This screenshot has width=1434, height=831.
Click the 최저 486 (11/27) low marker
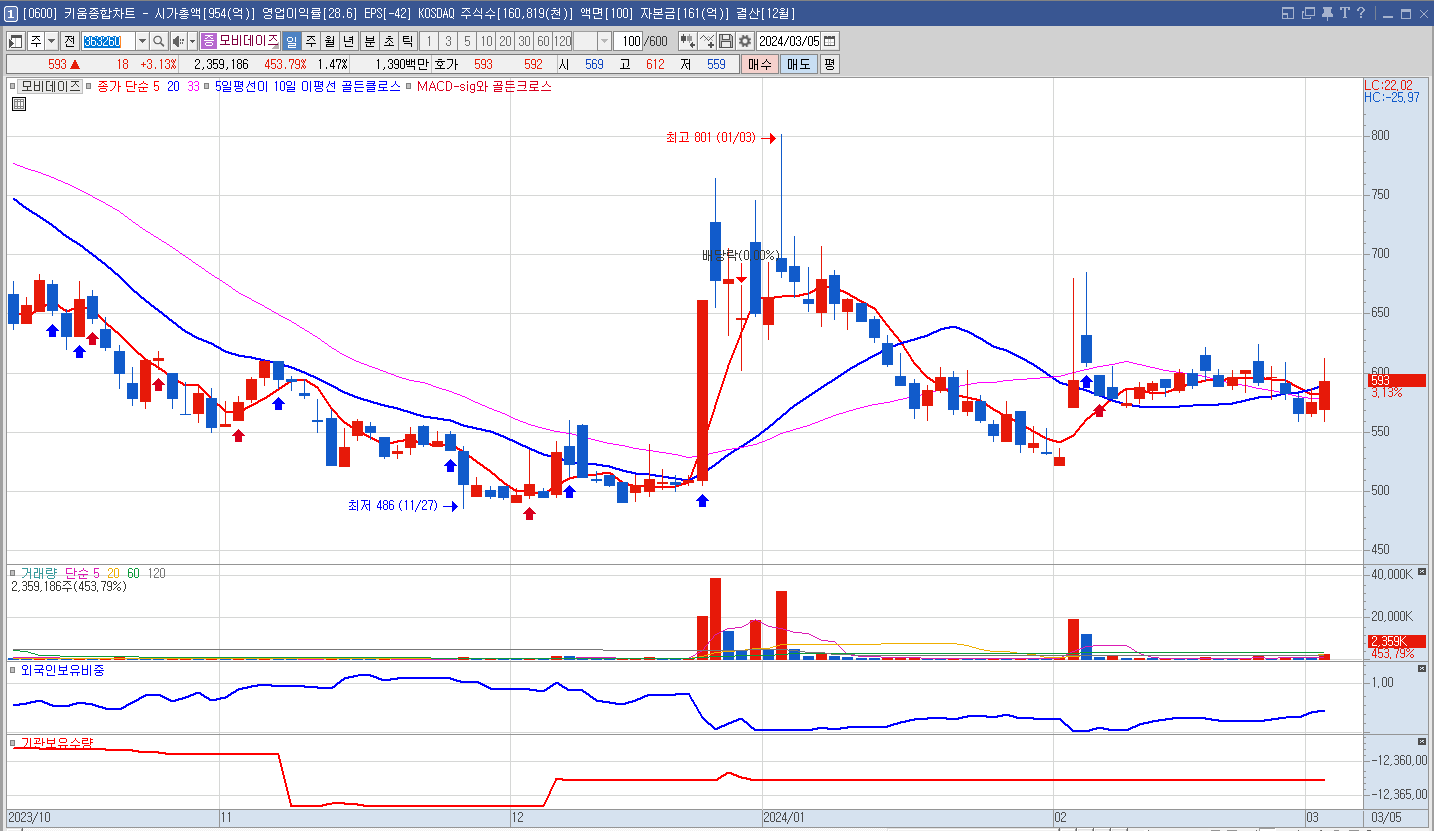pos(403,505)
